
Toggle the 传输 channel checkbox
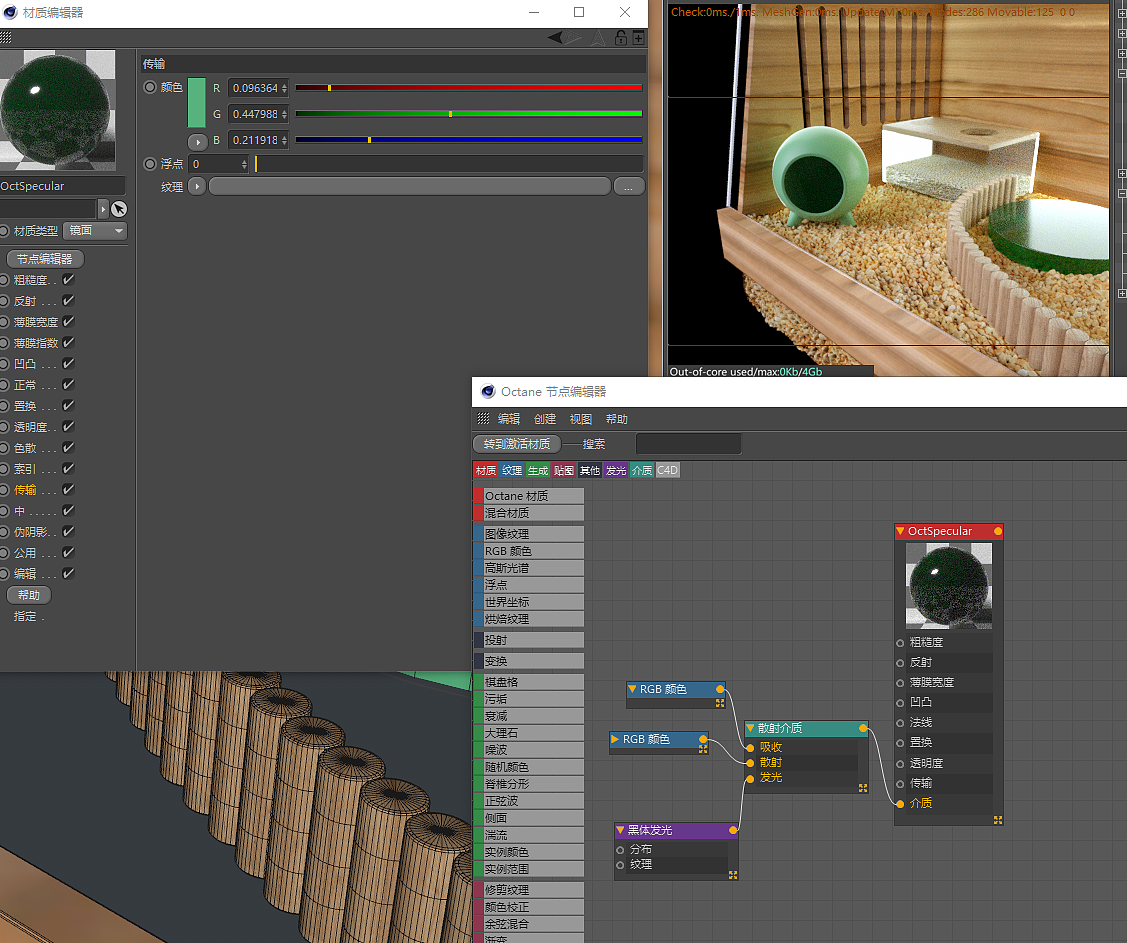[x=68, y=489]
